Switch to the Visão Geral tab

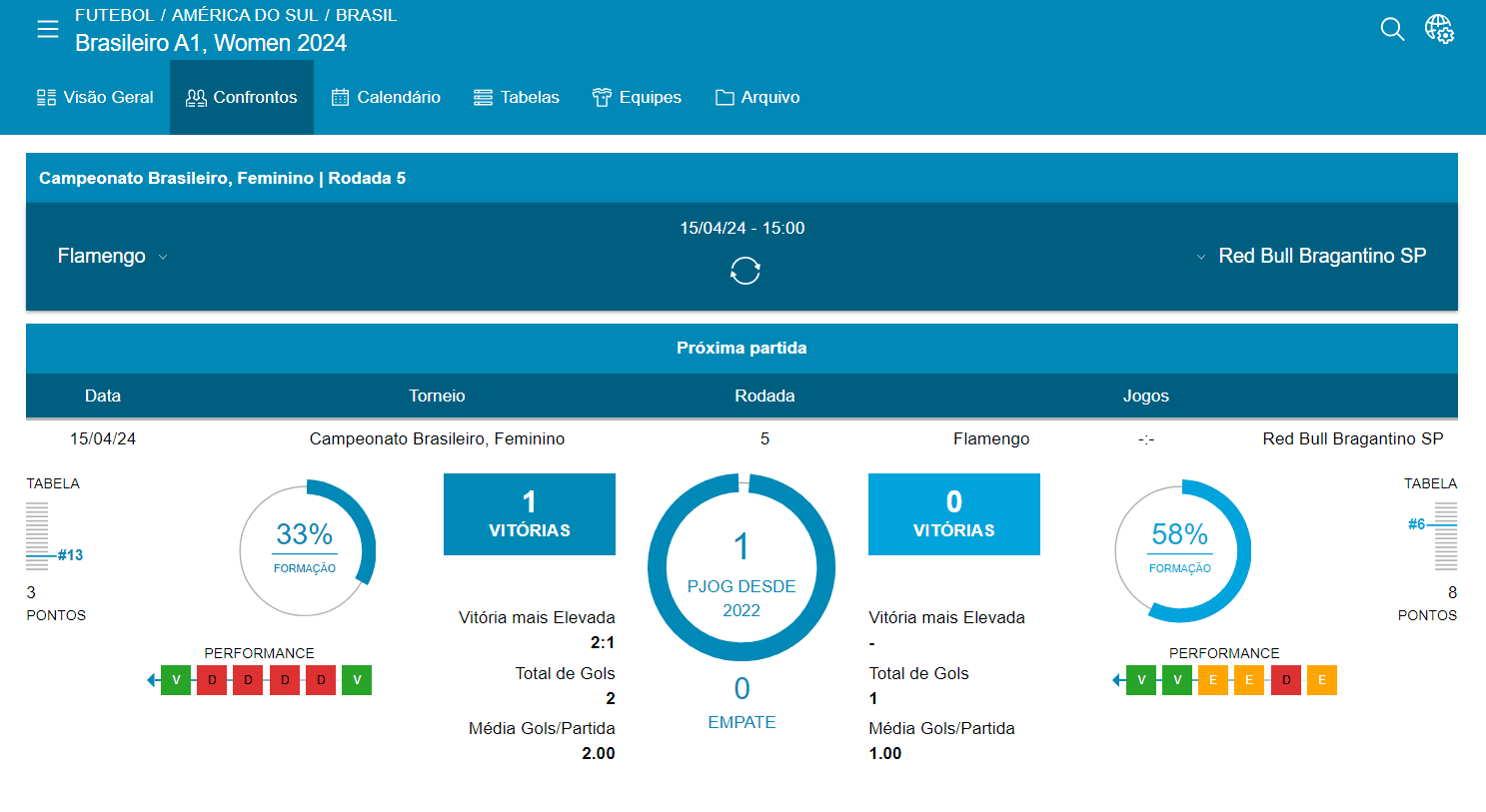(95, 97)
